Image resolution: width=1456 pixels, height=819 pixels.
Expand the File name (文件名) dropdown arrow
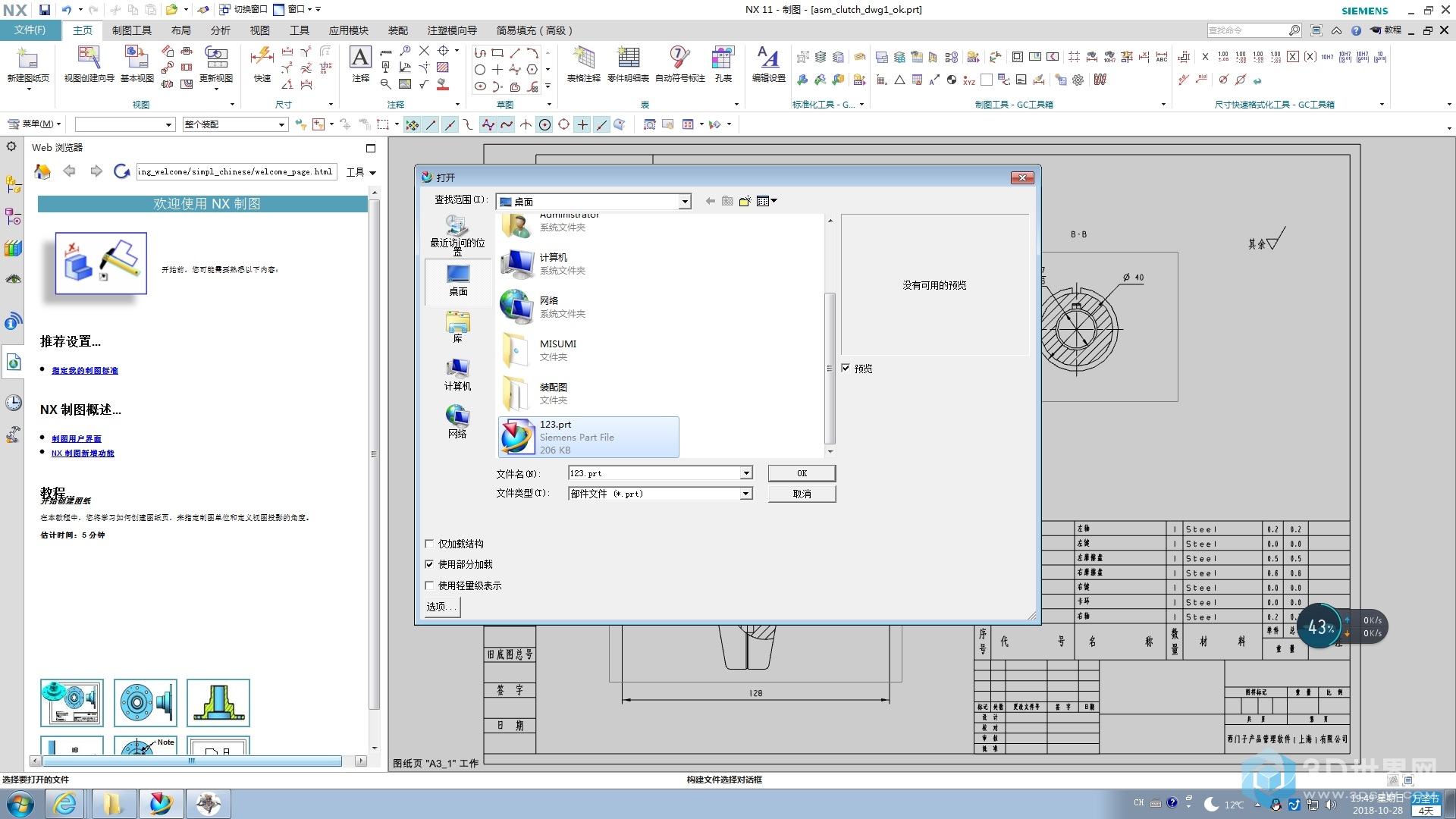(x=746, y=473)
